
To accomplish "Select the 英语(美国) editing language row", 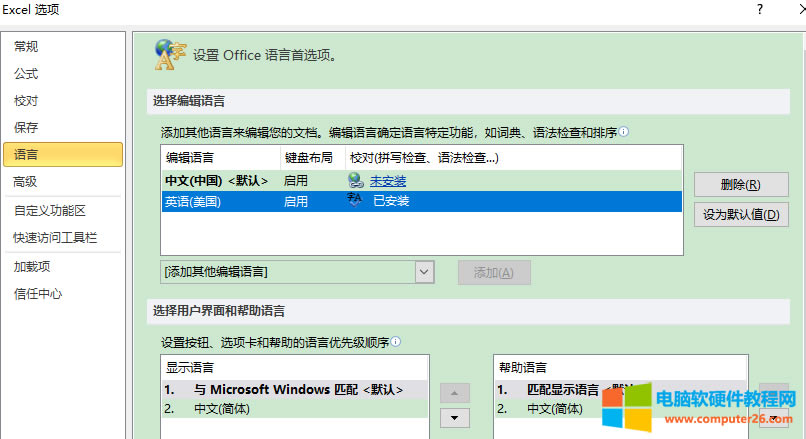I will (422, 202).
